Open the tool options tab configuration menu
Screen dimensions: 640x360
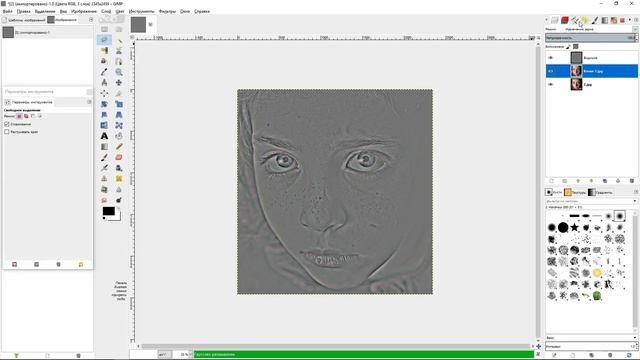pos(89,102)
